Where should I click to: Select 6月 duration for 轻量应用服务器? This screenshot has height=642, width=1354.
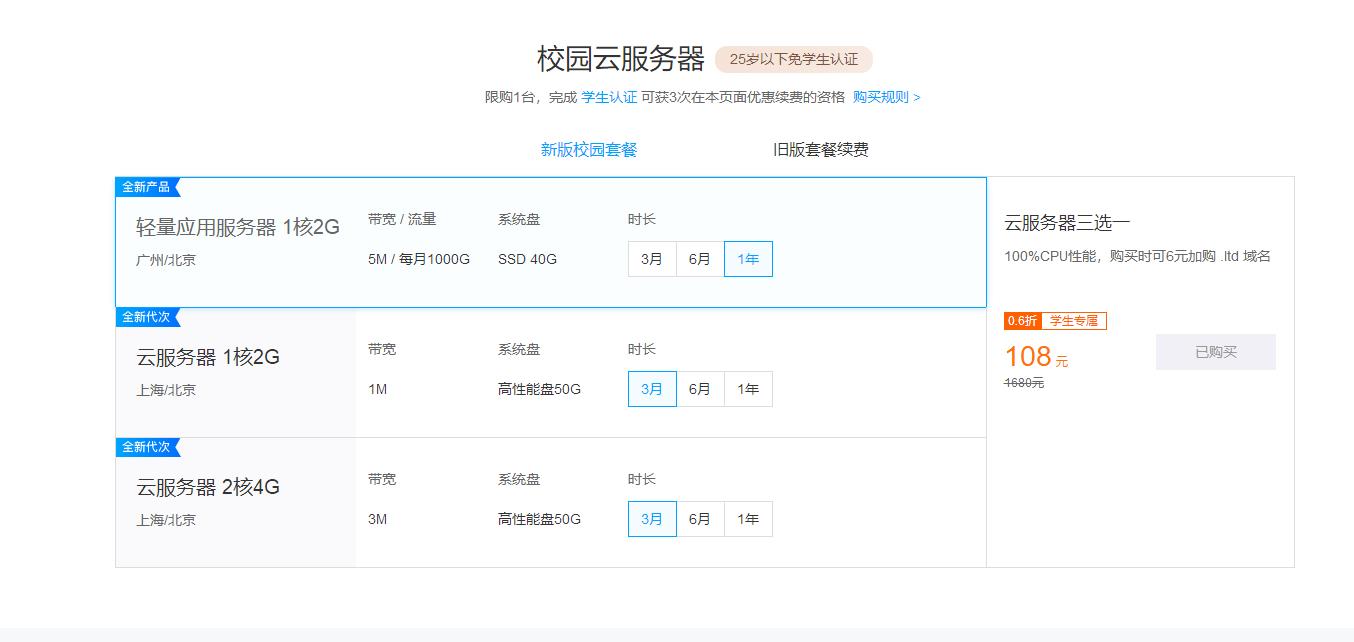click(x=700, y=259)
